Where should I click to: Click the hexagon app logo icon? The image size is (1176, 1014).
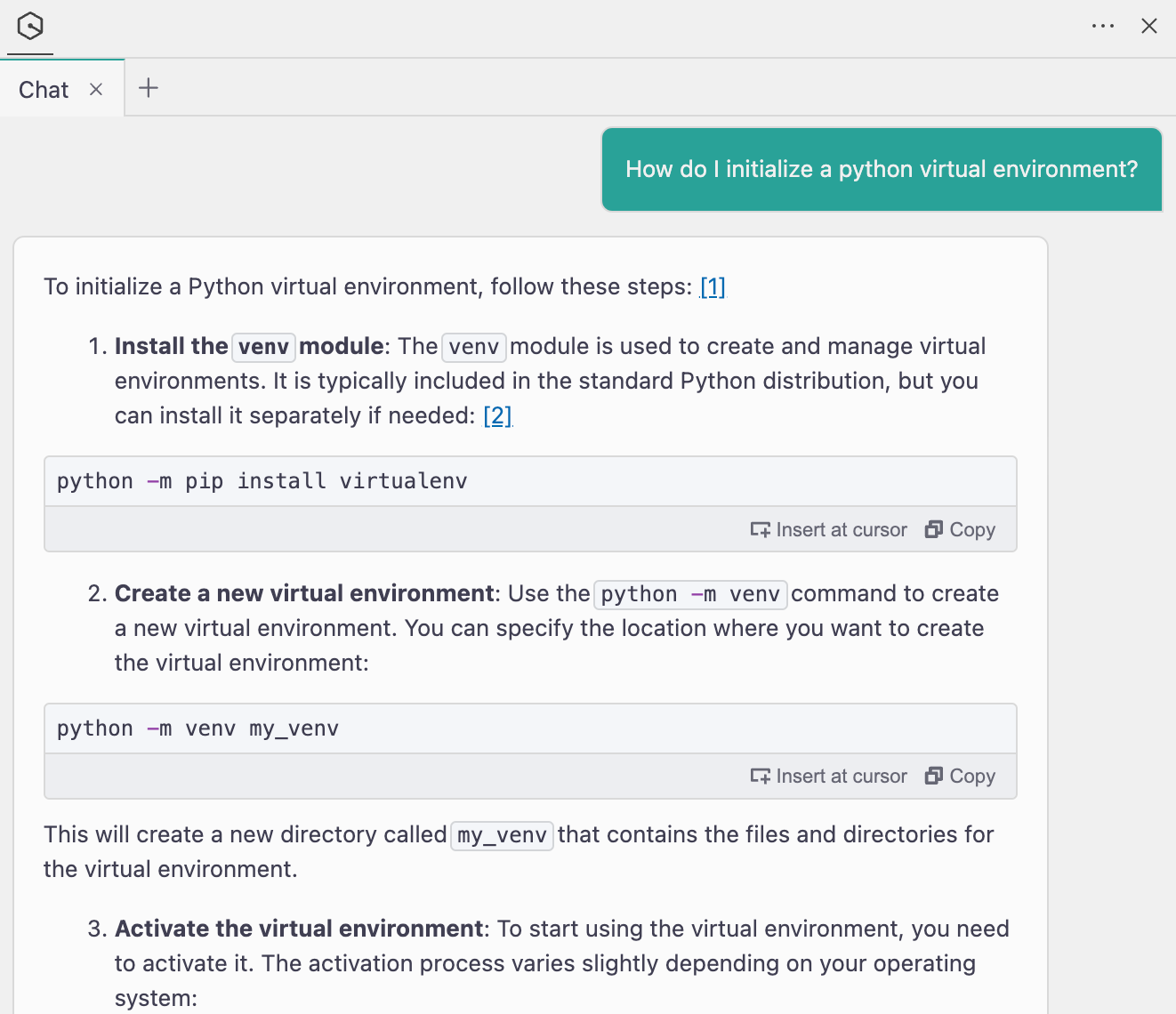pyautogui.click(x=30, y=27)
